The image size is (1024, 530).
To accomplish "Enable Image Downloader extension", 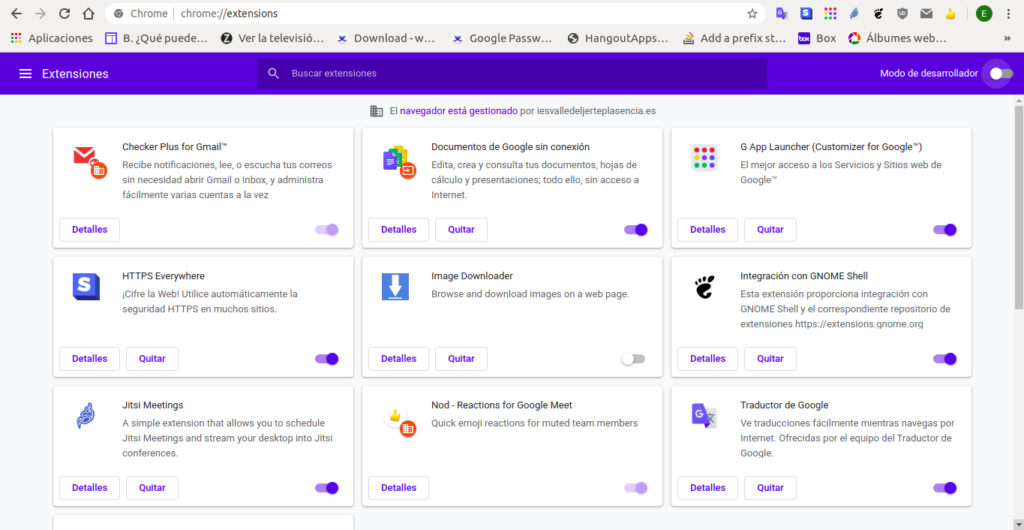I will click(633, 358).
